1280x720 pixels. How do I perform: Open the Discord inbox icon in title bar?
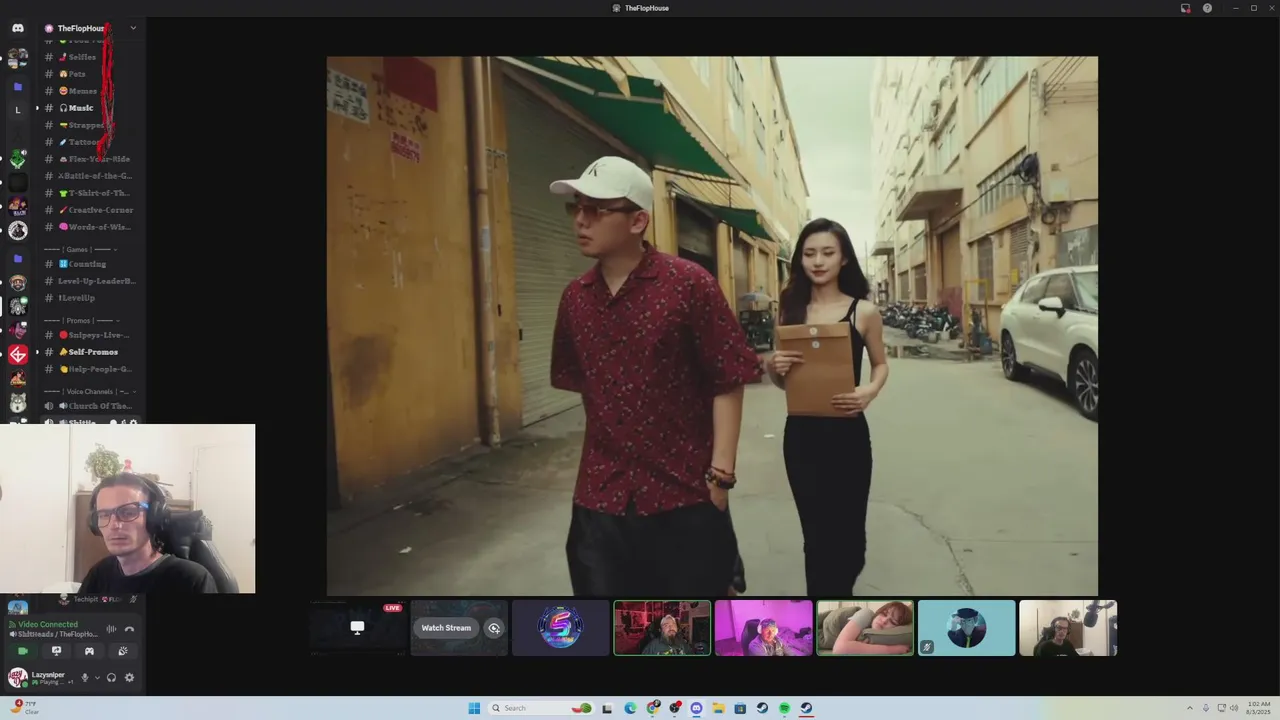click(1185, 8)
